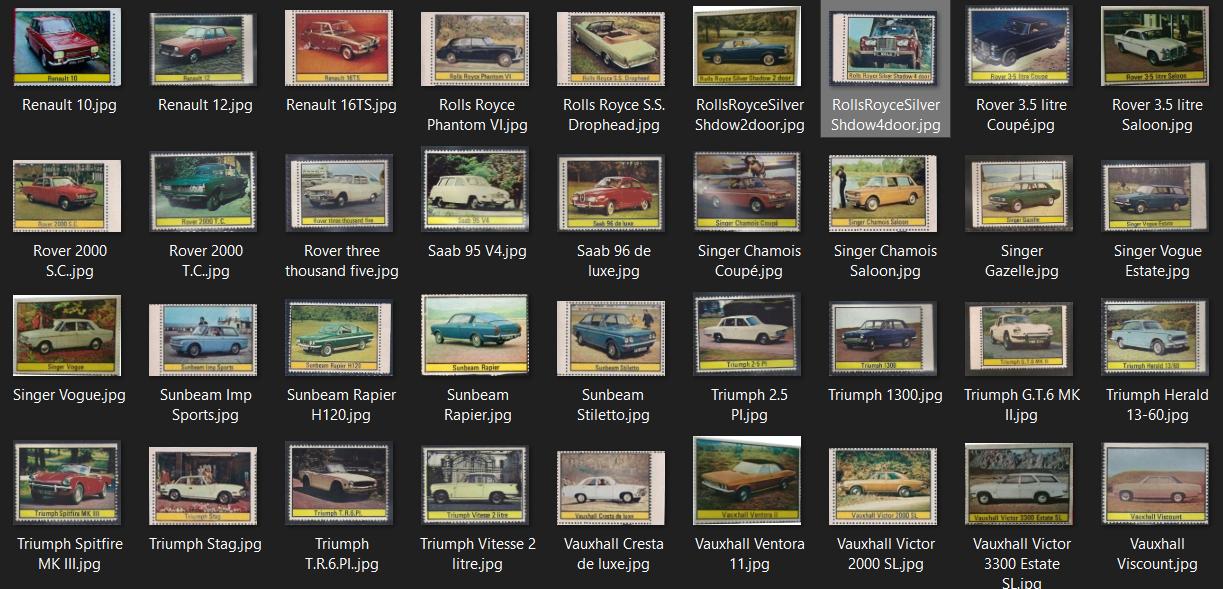
Task: Select the Triumph Stag.jpg thumbnail
Action: pyautogui.click(x=203, y=486)
